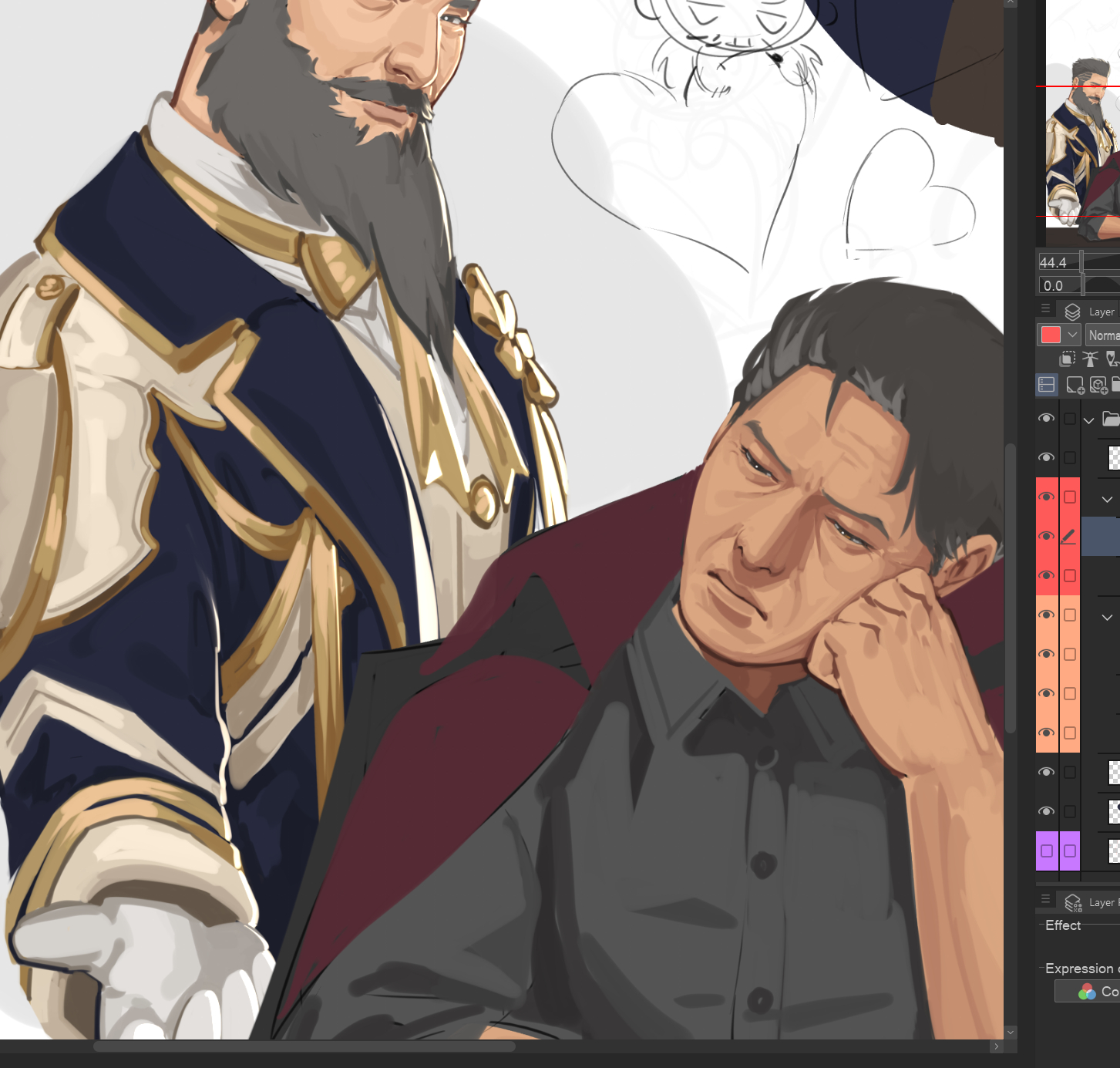
Task: Click the set as reference layer lighthouse icon
Action: pyautogui.click(x=1090, y=359)
